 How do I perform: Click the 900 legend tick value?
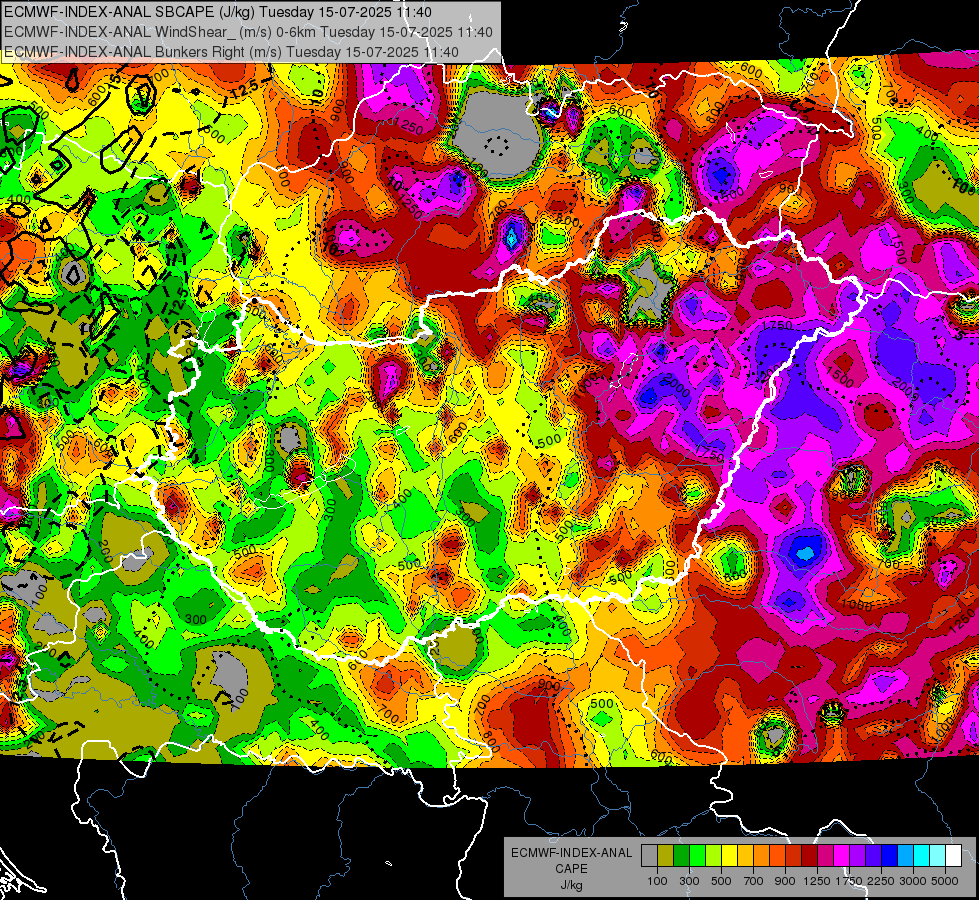(x=785, y=881)
